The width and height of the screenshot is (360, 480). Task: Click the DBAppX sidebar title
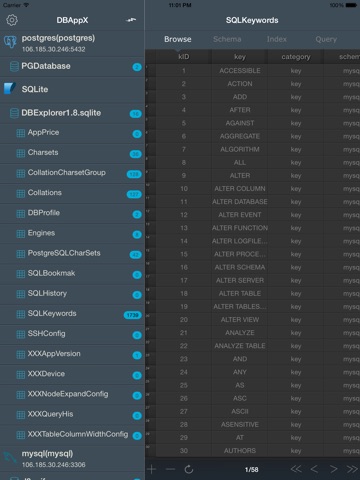(72, 20)
